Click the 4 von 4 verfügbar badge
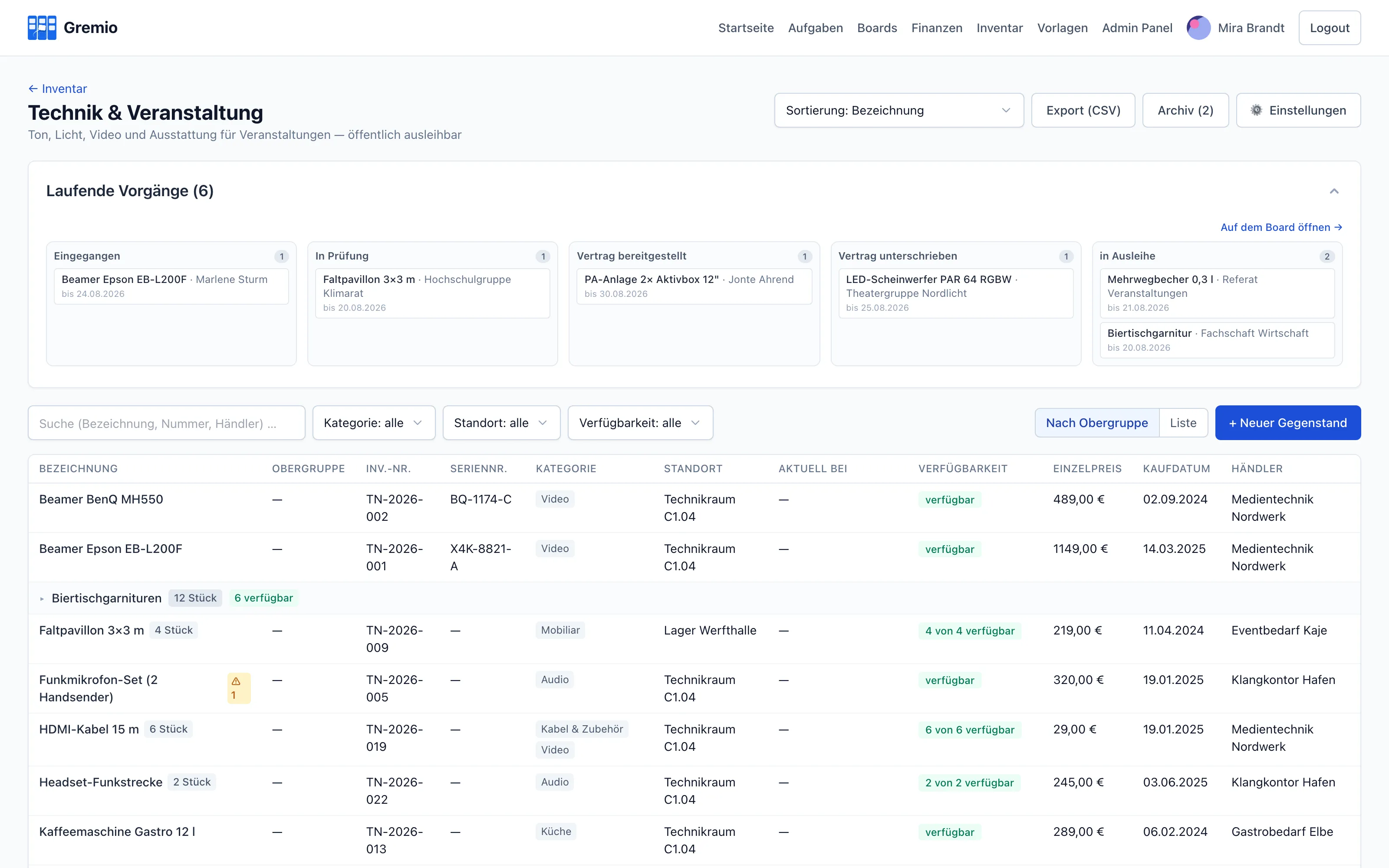The width and height of the screenshot is (1389, 868). click(x=969, y=631)
